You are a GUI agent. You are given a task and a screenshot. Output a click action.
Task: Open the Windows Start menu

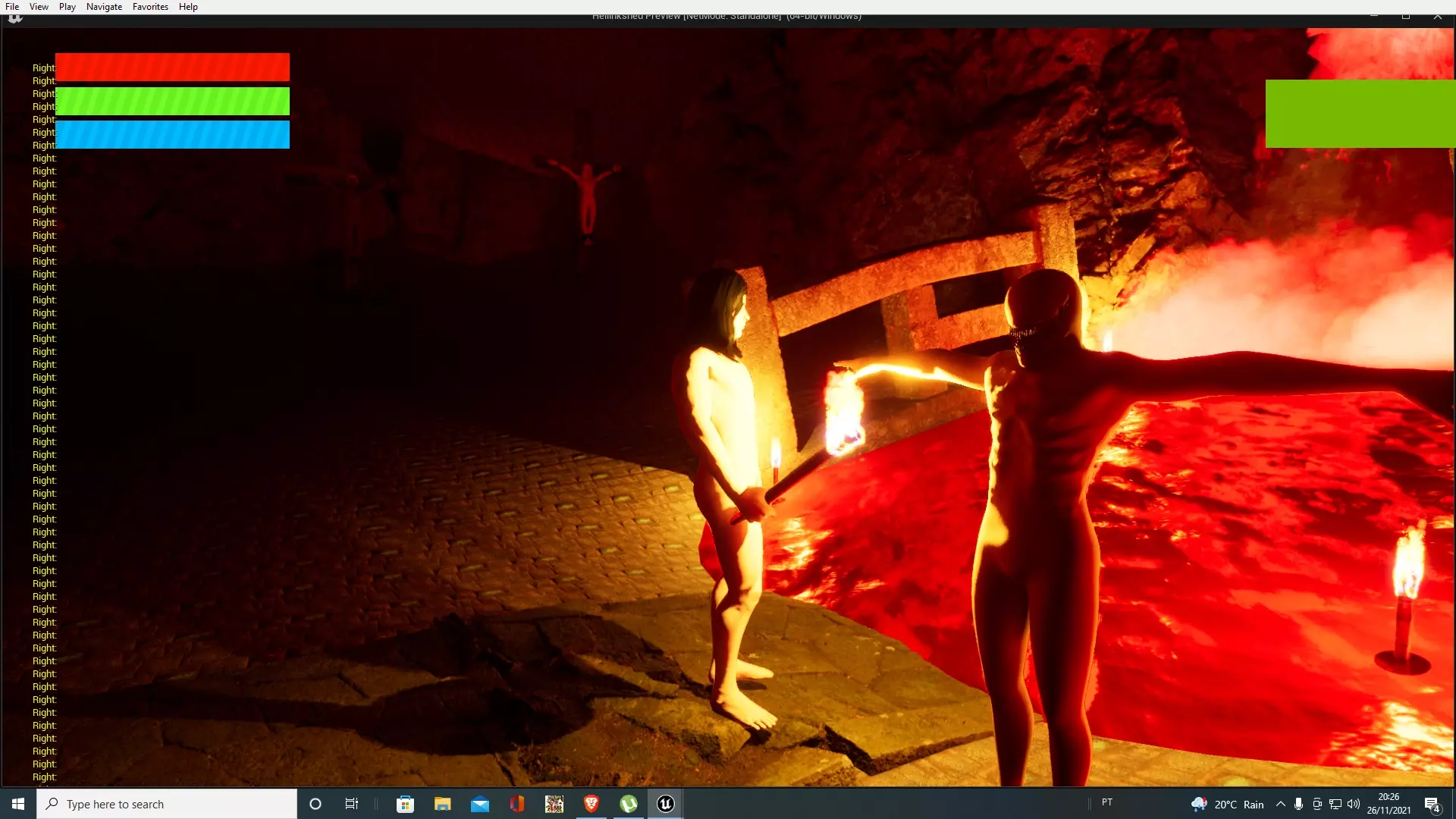tap(18, 804)
